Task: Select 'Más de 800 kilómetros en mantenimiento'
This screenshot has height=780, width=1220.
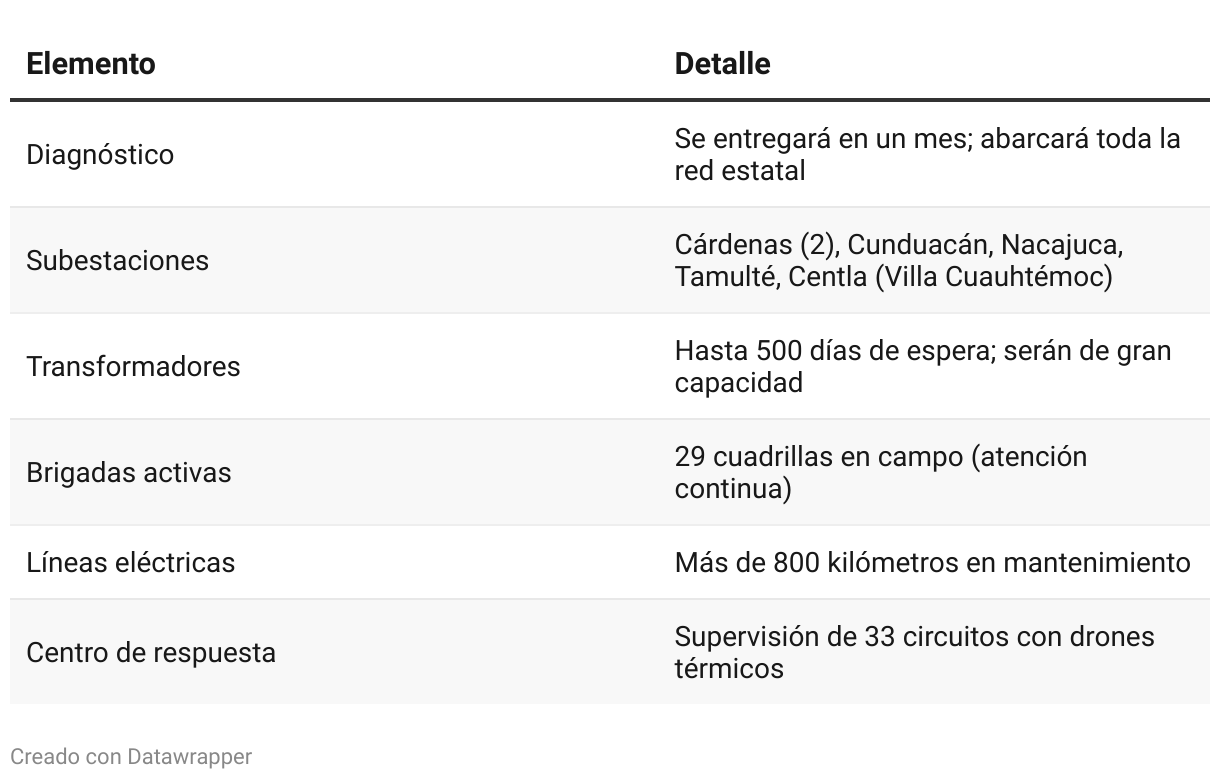Action: 932,563
